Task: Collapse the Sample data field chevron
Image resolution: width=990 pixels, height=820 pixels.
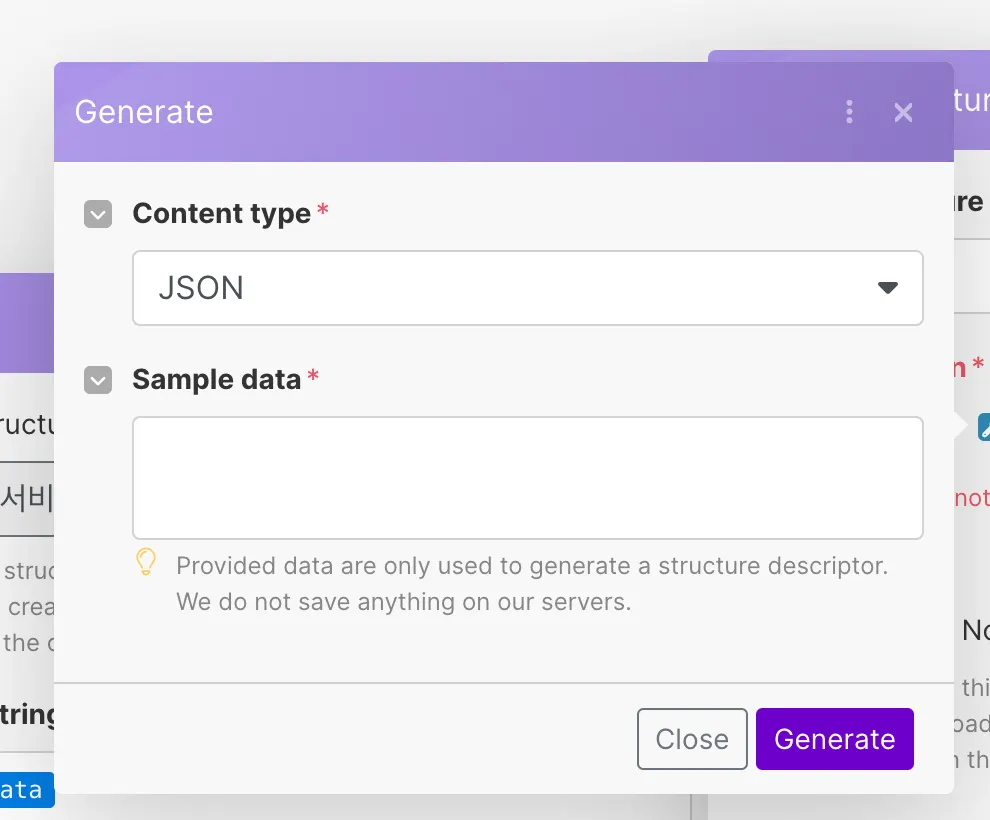Action: tap(98, 380)
